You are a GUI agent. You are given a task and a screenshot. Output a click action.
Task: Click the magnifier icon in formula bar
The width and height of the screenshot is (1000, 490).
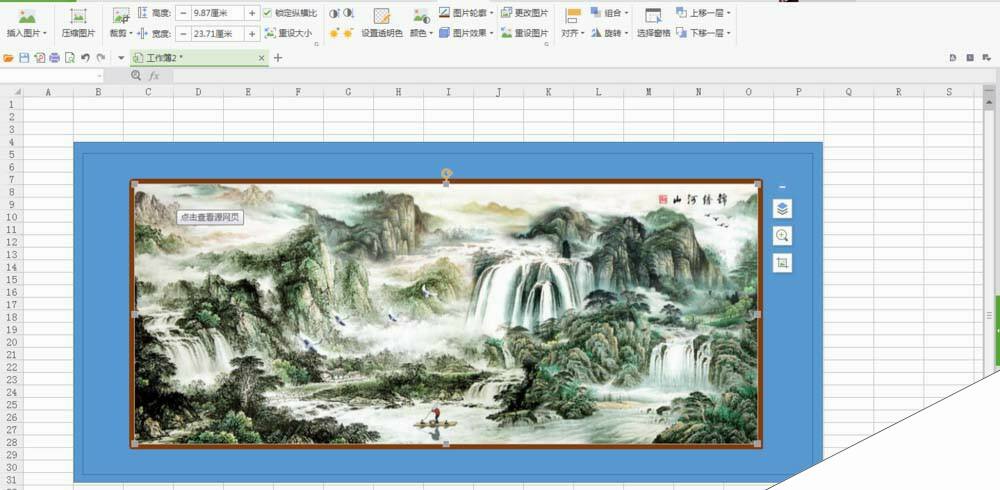pyautogui.click(x=136, y=76)
